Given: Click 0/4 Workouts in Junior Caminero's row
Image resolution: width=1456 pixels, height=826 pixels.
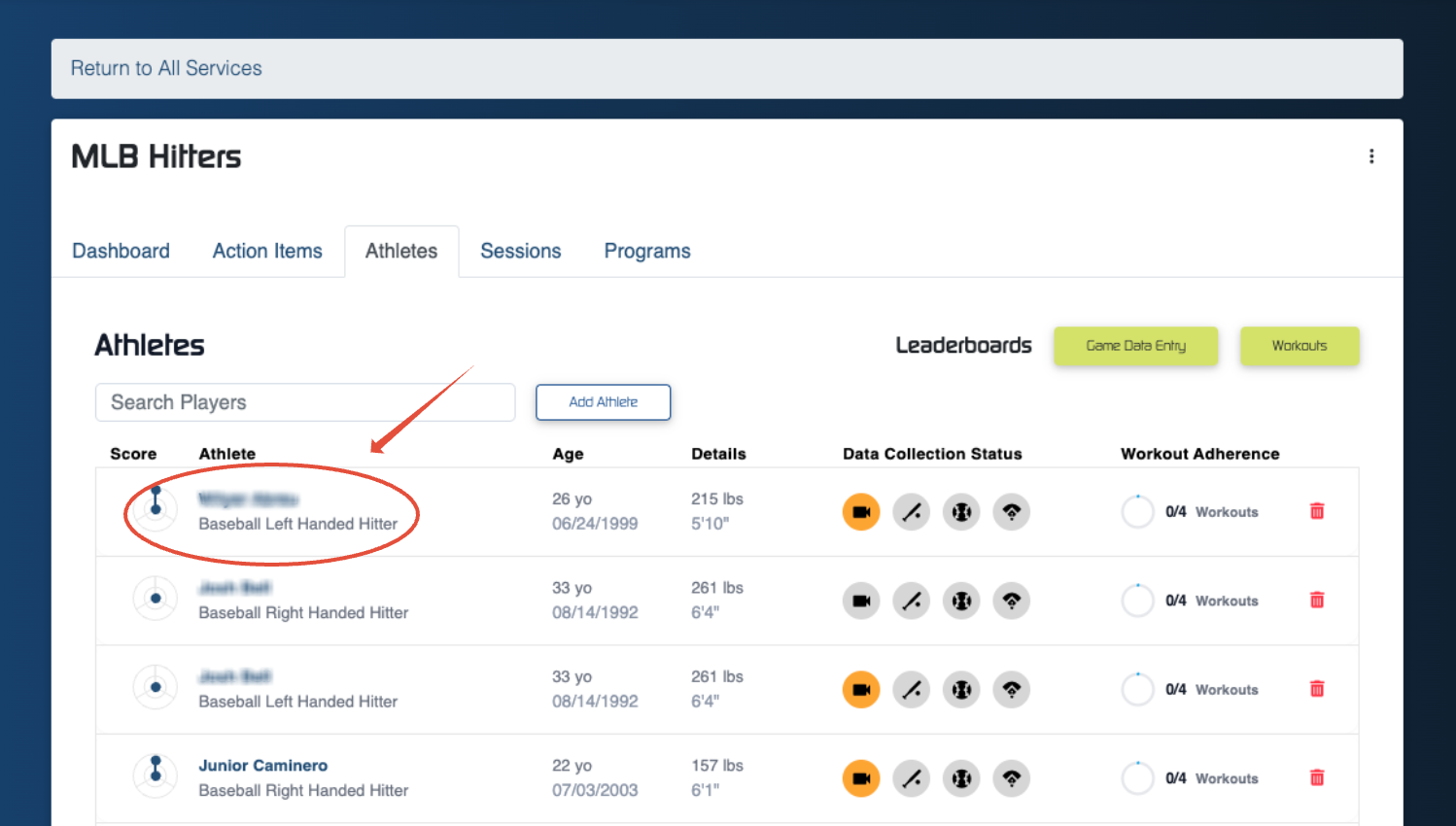Looking at the screenshot, I should click(1212, 778).
